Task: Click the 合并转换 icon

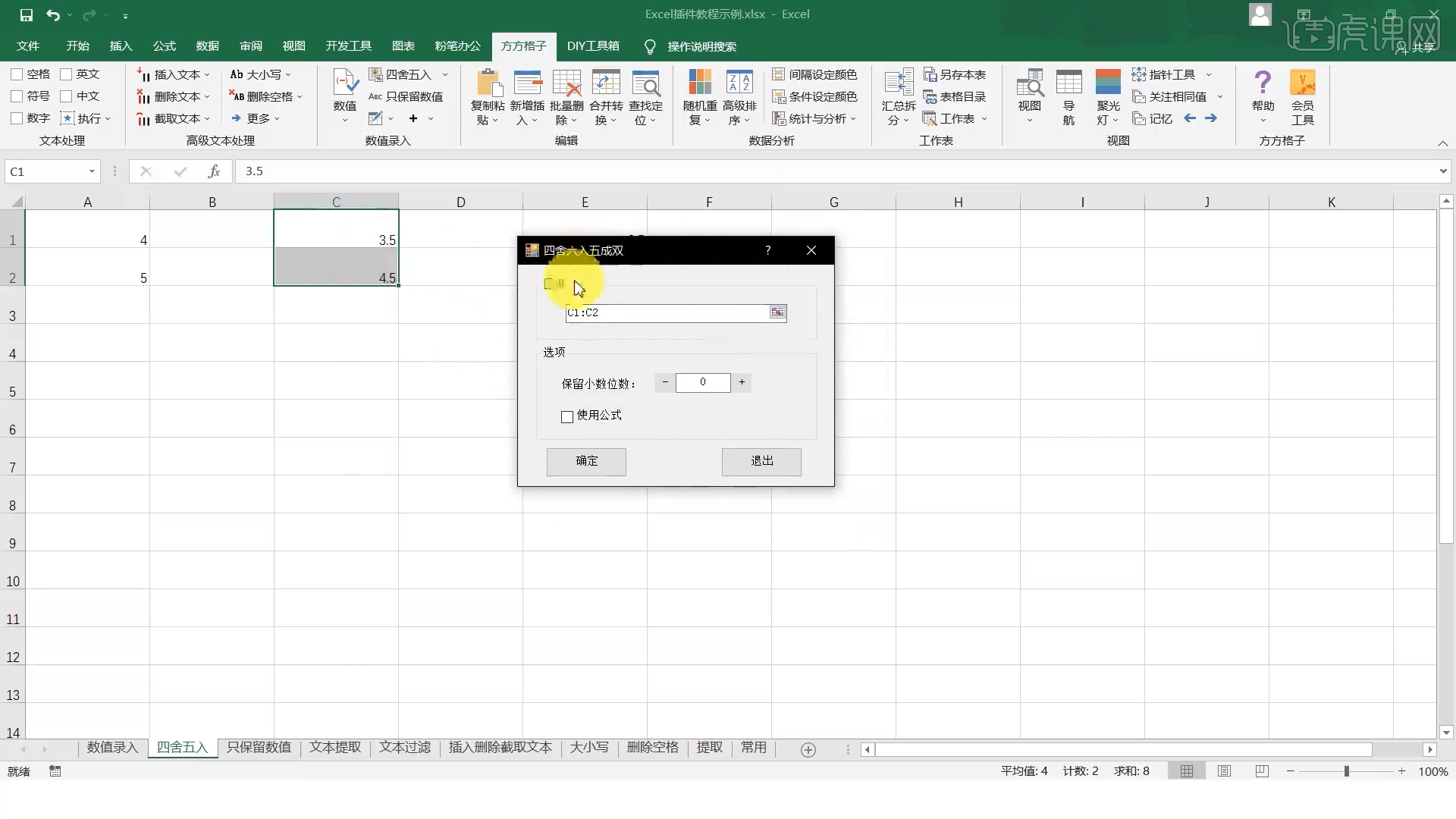Action: 606,83
